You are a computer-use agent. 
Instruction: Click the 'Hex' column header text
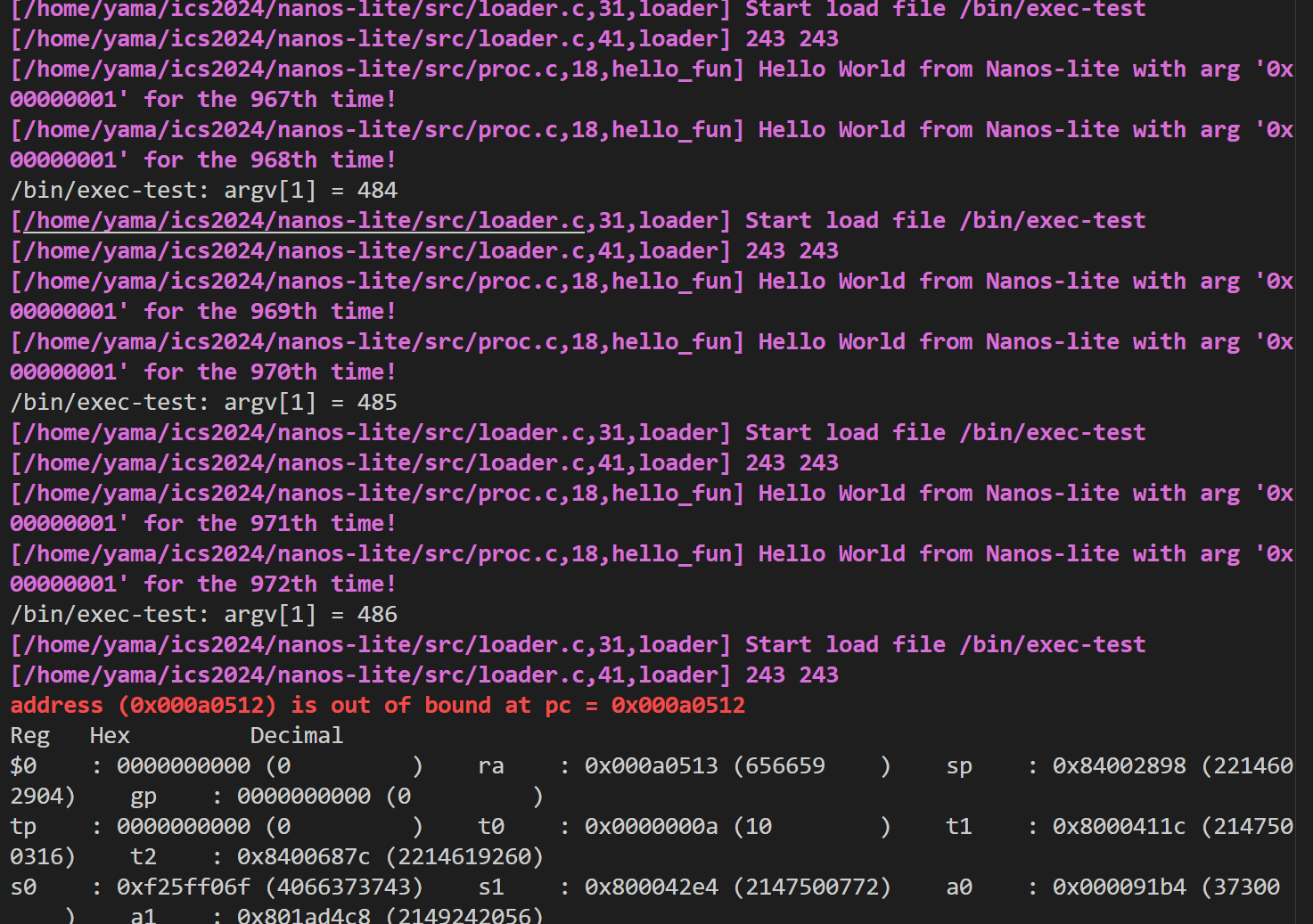click(110, 736)
